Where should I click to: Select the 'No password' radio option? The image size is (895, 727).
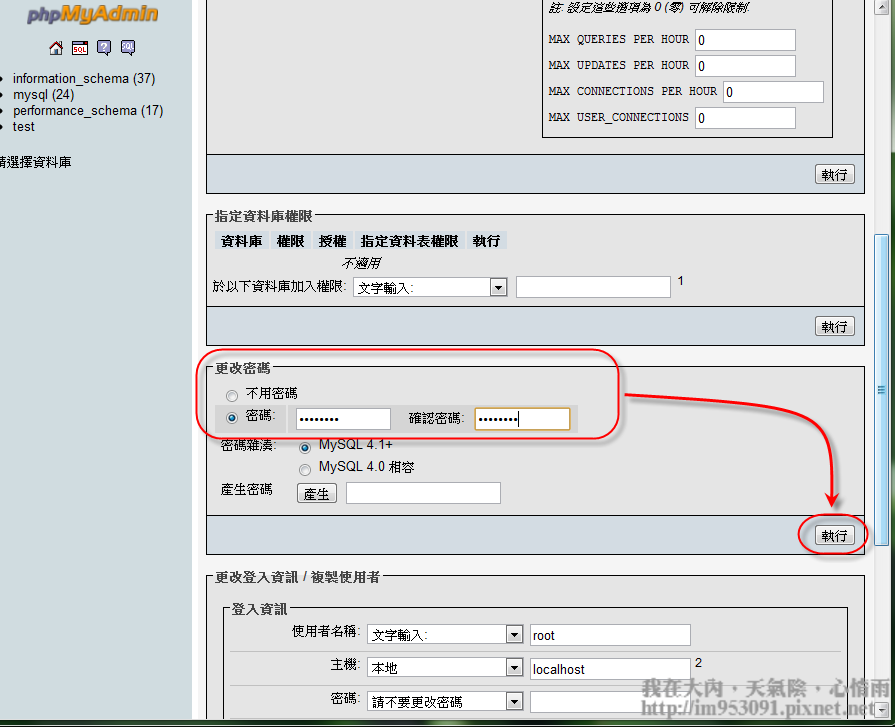click(x=232, y=394)
